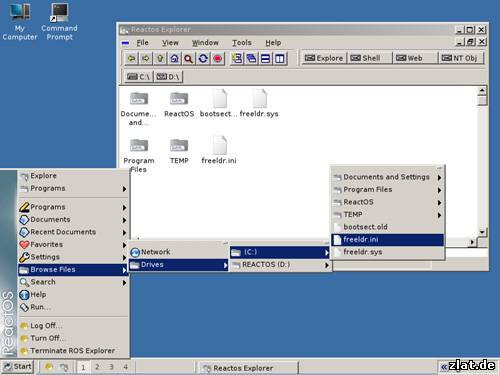
Task: Switch to virtual desktop 2
Action: click(97, 367)
